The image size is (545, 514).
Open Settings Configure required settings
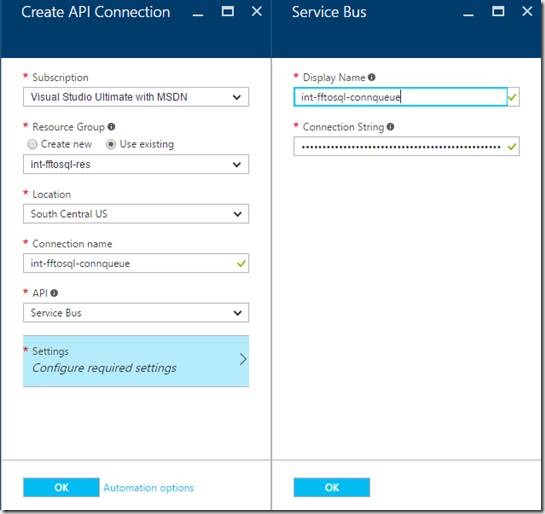click(136, 361)
